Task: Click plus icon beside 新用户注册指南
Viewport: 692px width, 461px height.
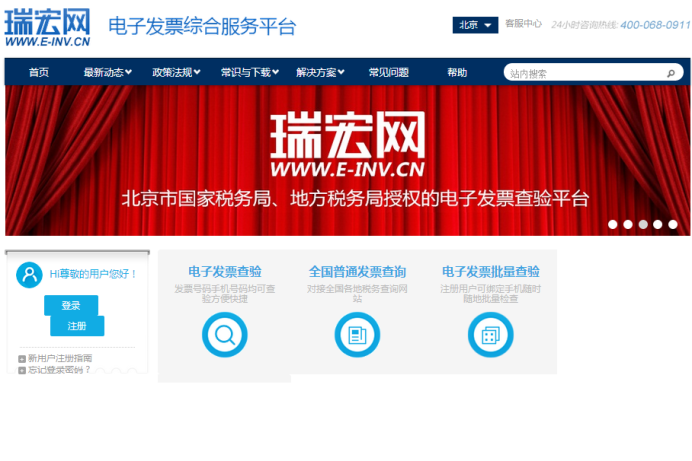Action: point(22,358)
